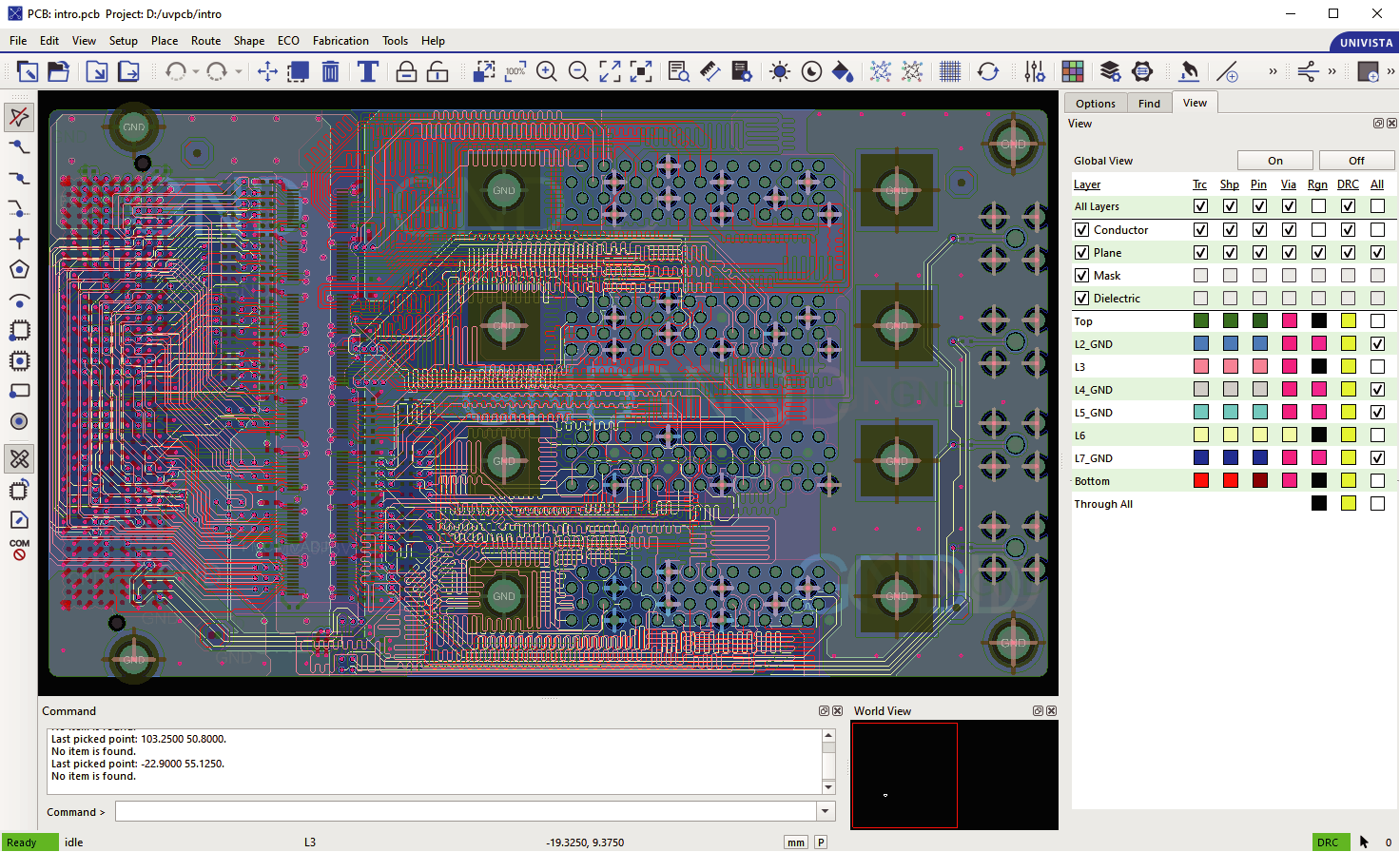The height and width of the screenshot is (852, 1400).
Task: Click the COM prohibit icon in sidebar
Action: 19,550
